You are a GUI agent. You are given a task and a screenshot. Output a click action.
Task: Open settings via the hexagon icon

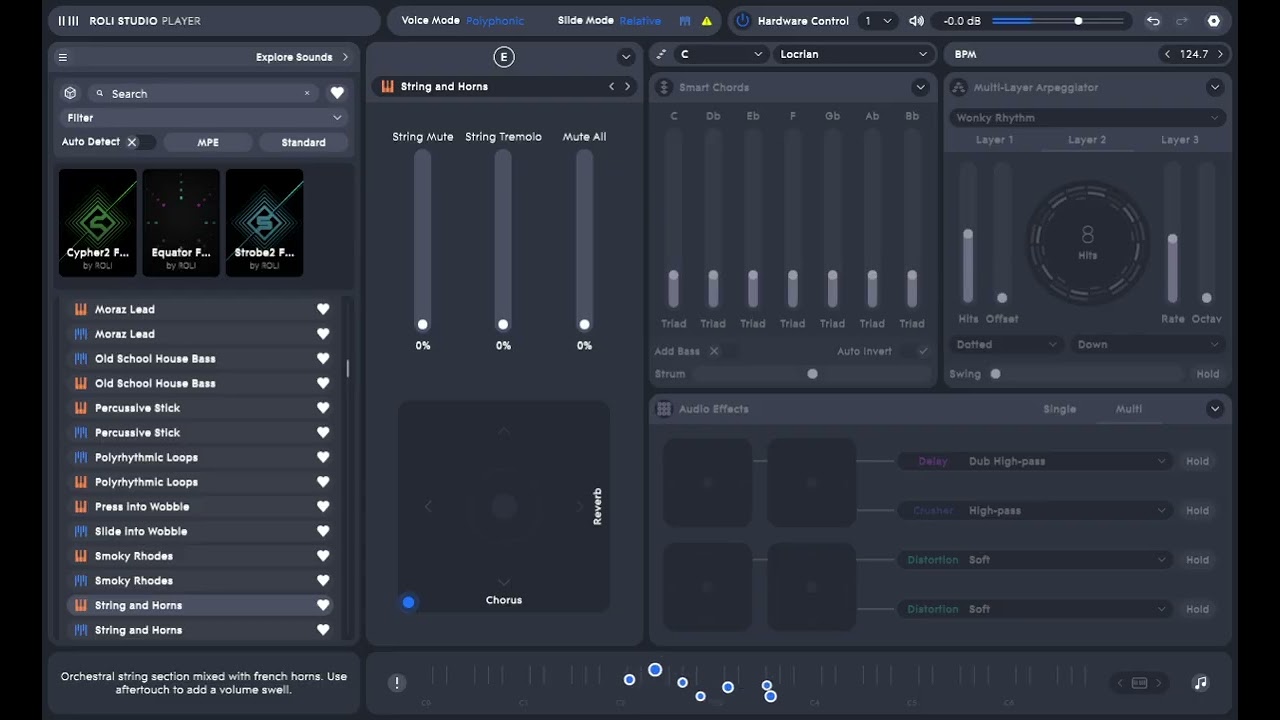coord(1214,21)
